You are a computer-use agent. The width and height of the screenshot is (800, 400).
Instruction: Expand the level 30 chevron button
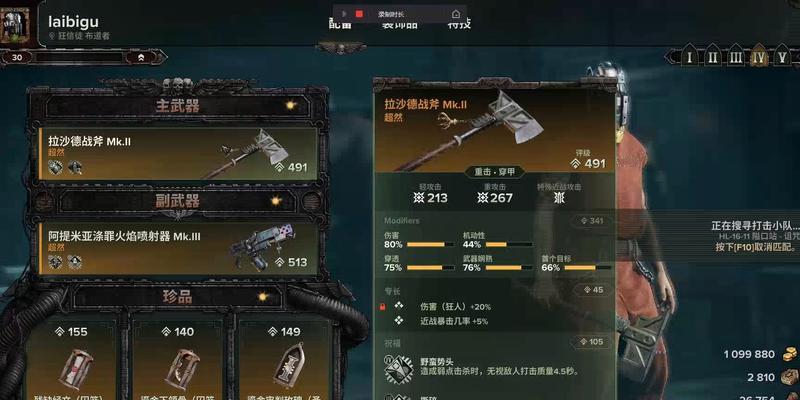tap(141, 58)
